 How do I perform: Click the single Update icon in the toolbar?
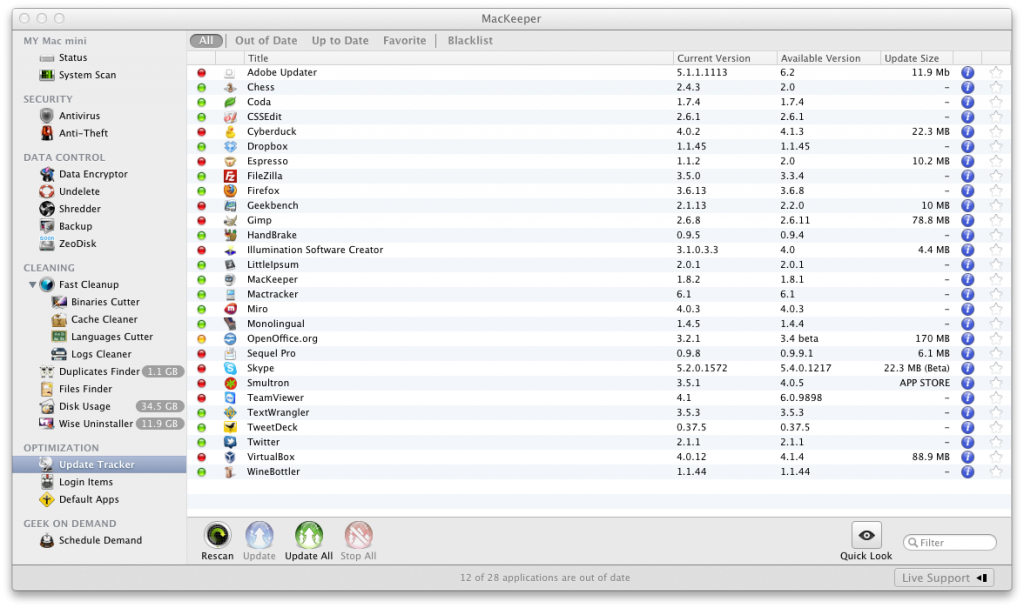[259, 535]
